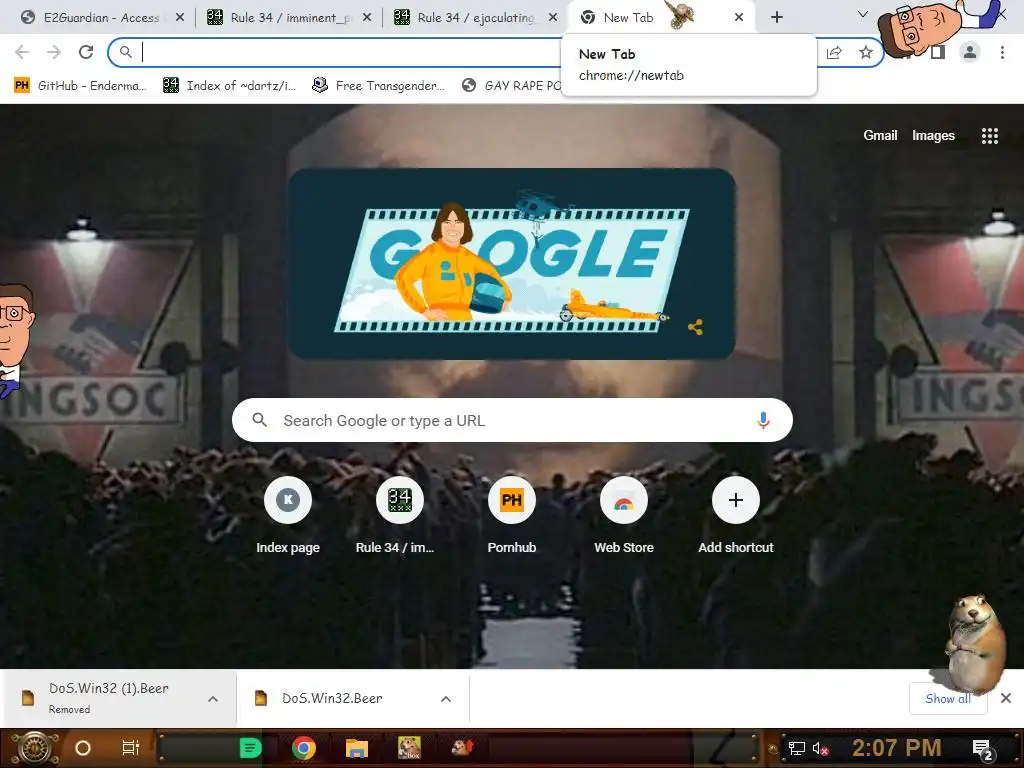Click the share icon on the Google doodle

coord(696,327)
